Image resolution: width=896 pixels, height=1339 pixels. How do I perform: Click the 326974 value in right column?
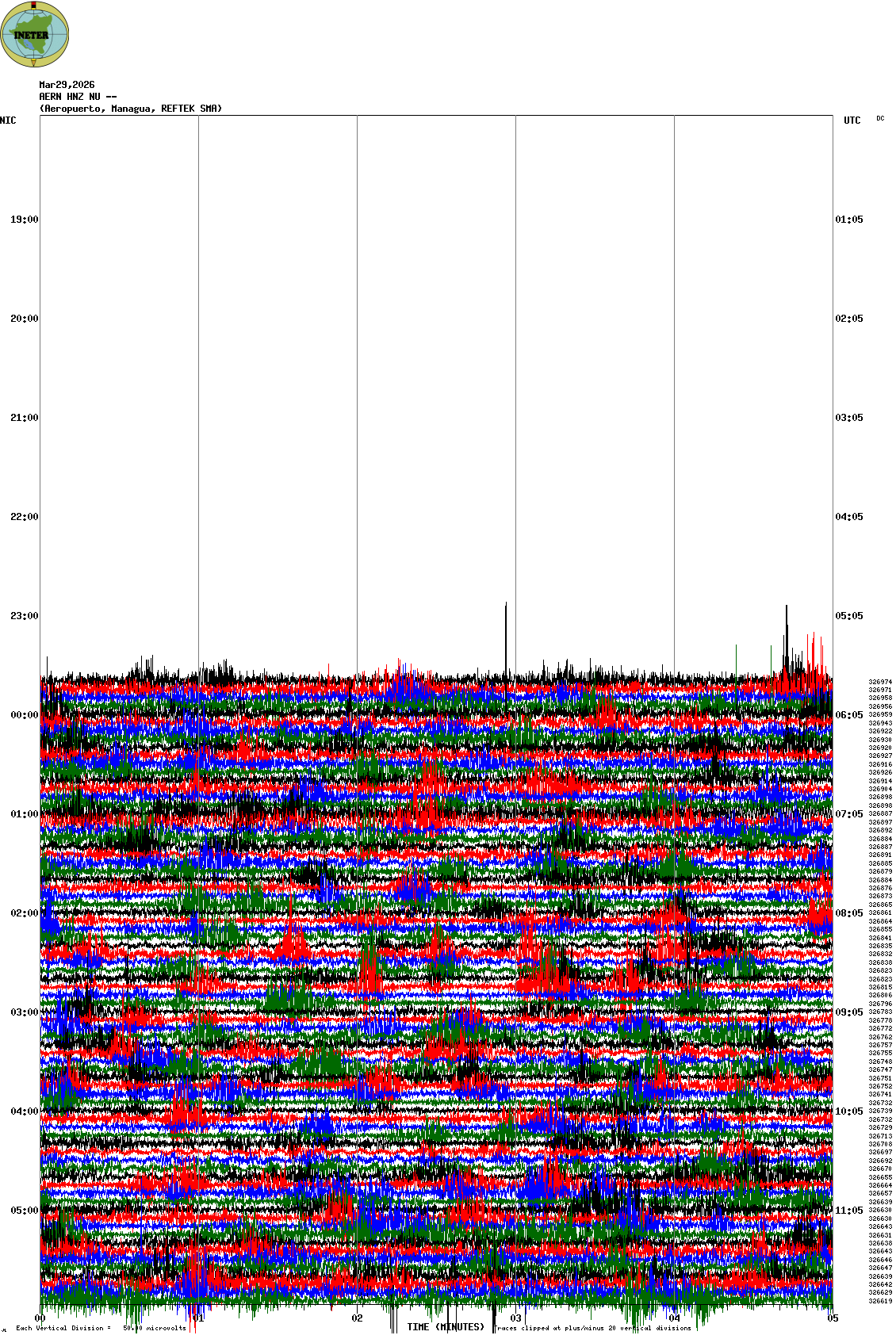point(880,682)
